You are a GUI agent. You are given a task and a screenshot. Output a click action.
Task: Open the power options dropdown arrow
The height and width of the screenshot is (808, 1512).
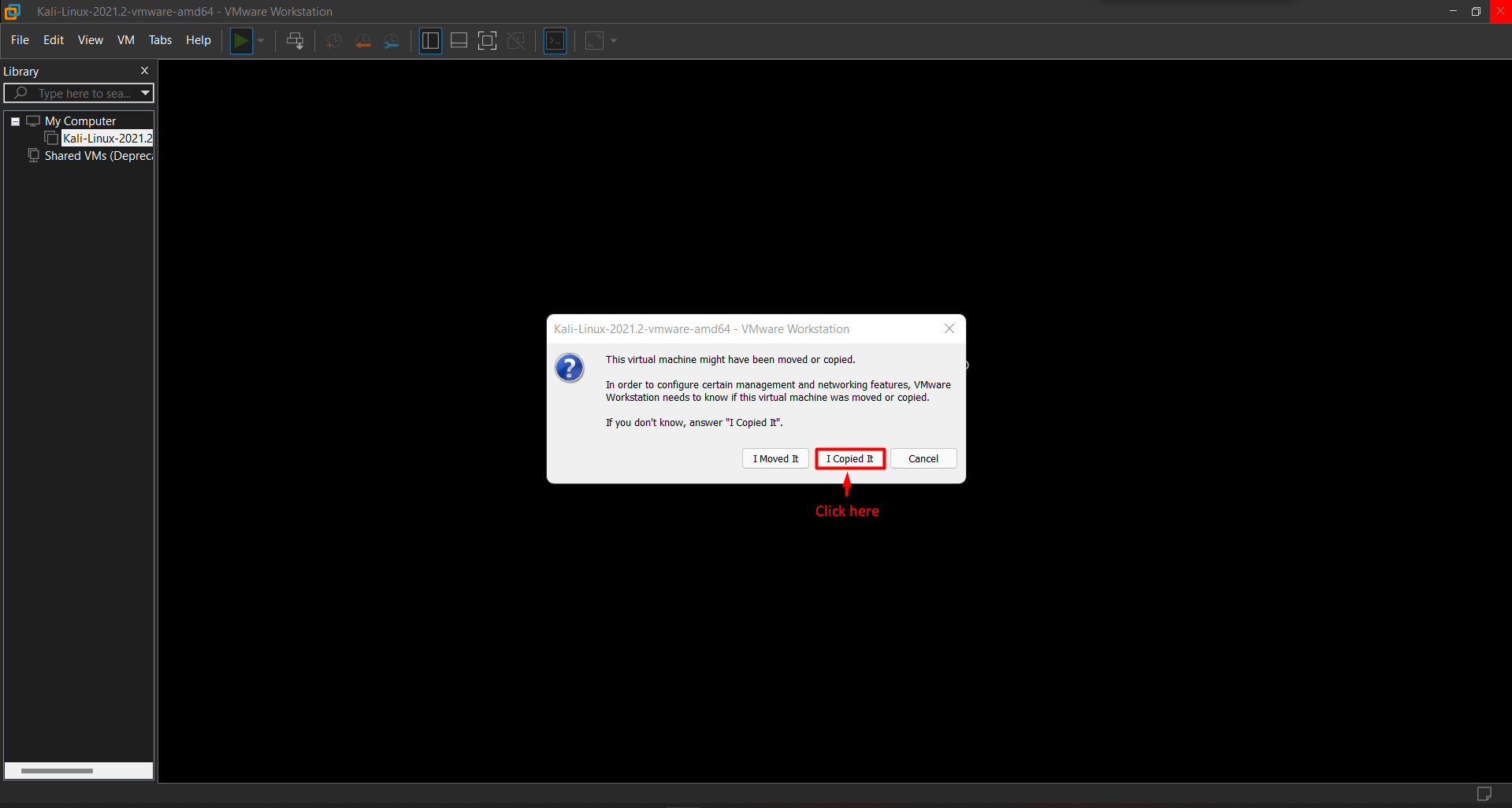click(261, 41)
